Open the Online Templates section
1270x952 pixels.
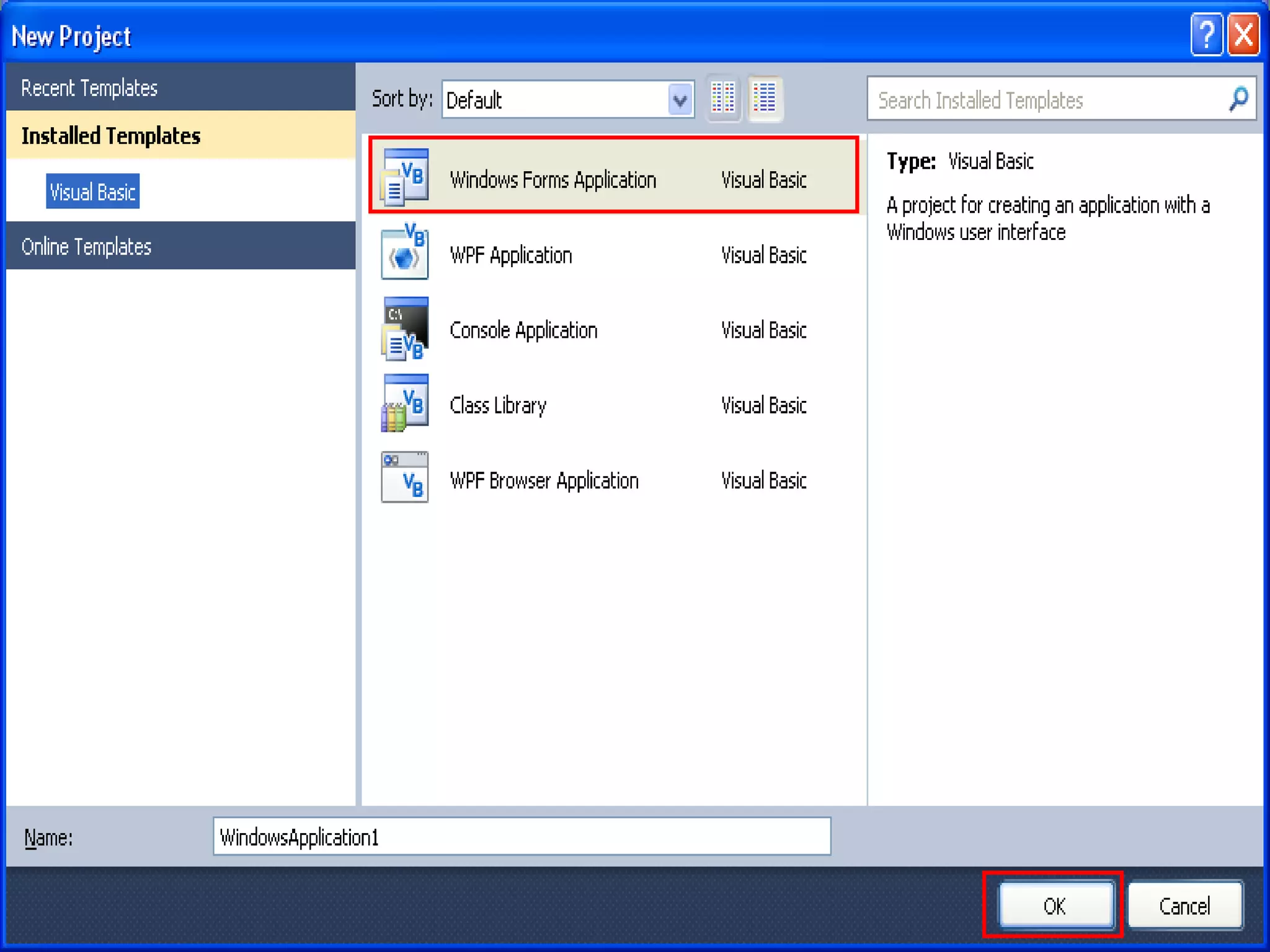point(86,247)
